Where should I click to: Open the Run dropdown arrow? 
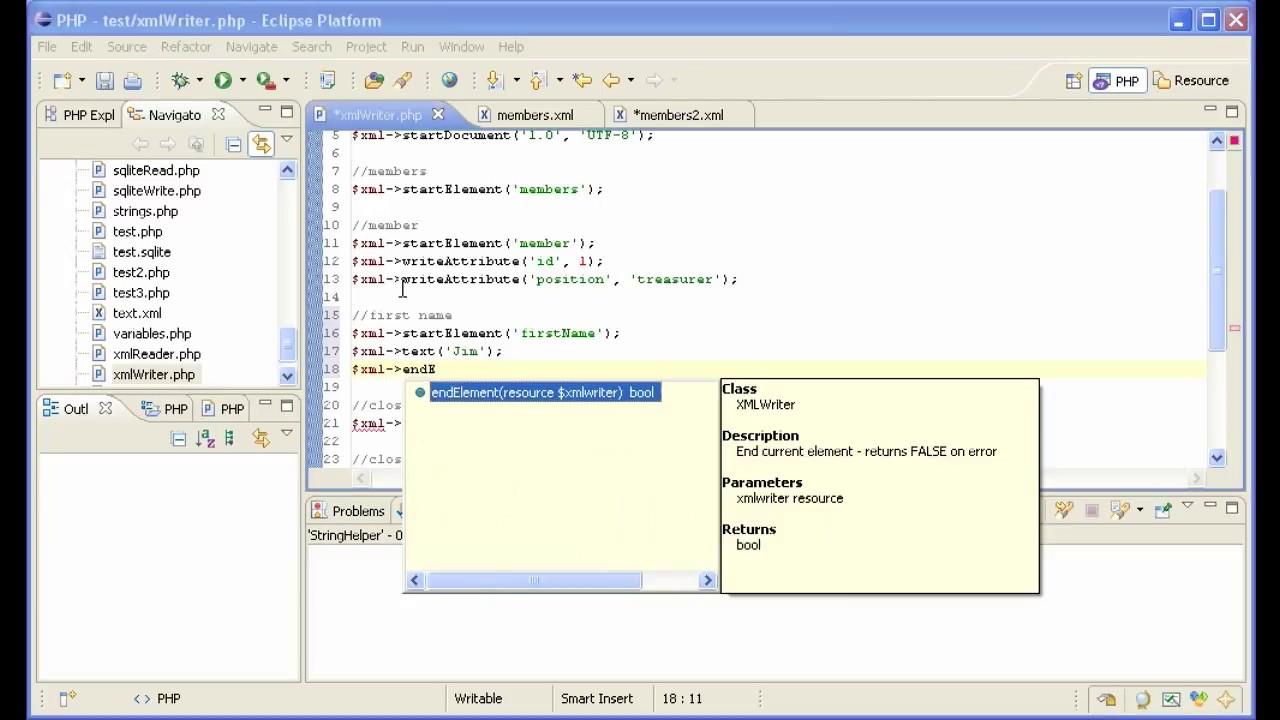[242, 81]
